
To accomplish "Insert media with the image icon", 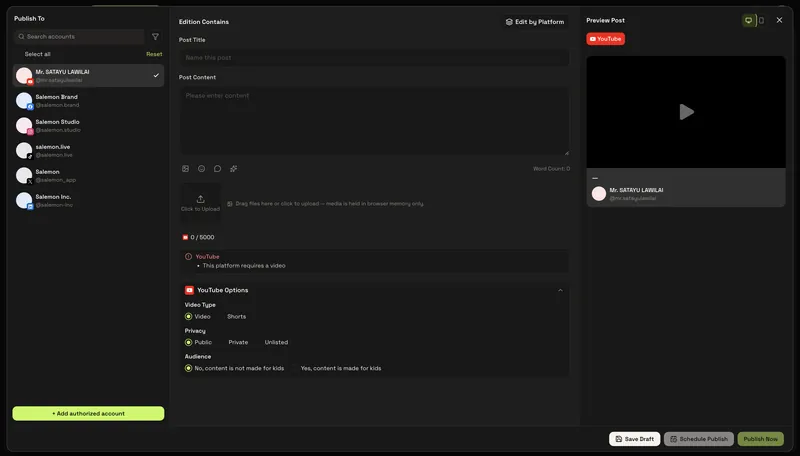I will coord(186,169).
